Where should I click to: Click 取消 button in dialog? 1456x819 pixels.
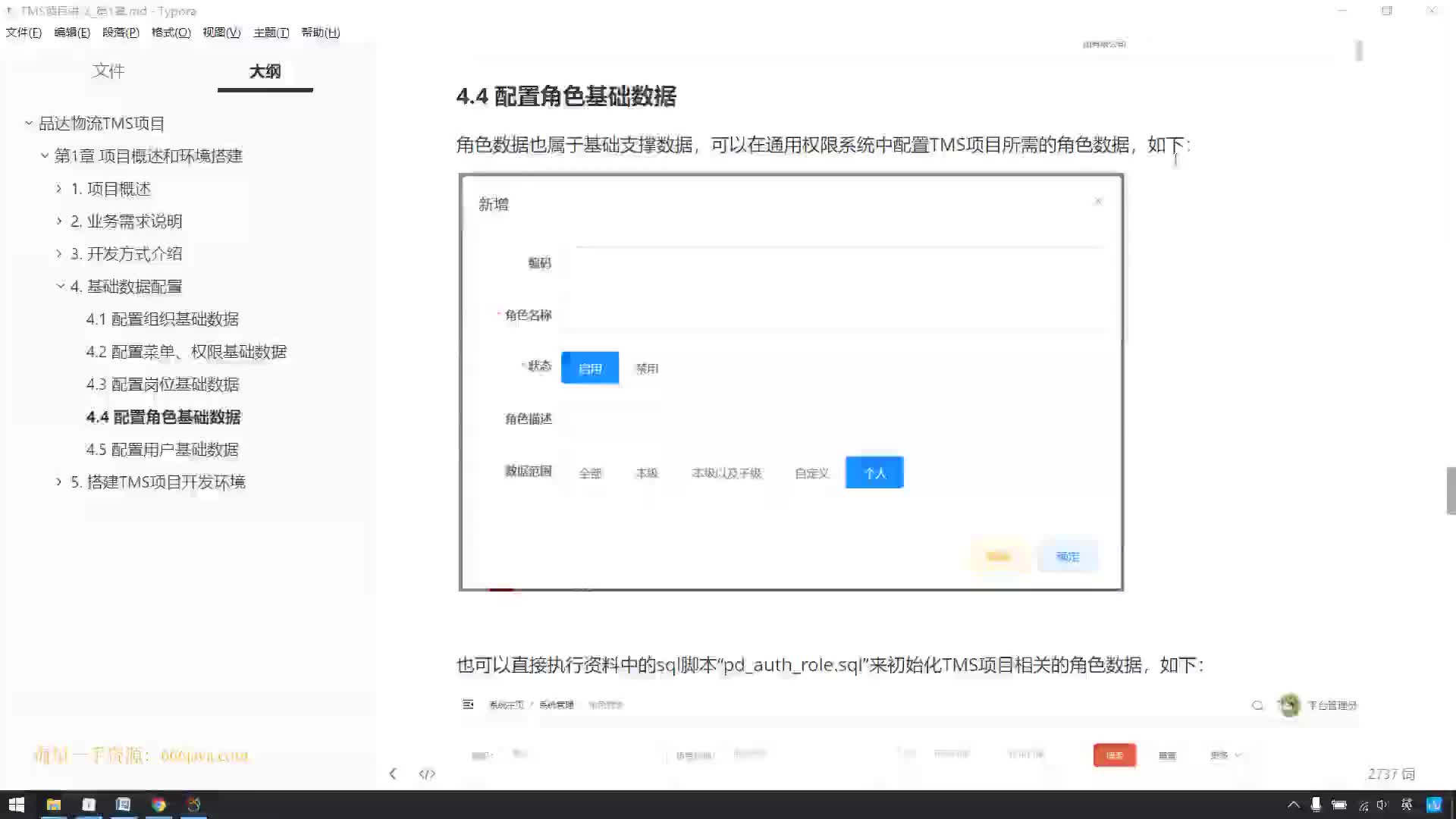[997, 556]
